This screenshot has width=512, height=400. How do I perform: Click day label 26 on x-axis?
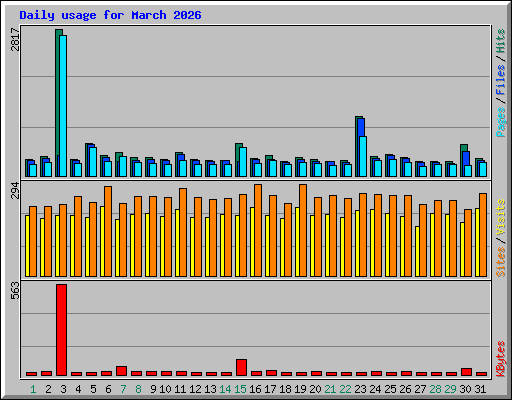pyautogui.click(x=405, y=389)
